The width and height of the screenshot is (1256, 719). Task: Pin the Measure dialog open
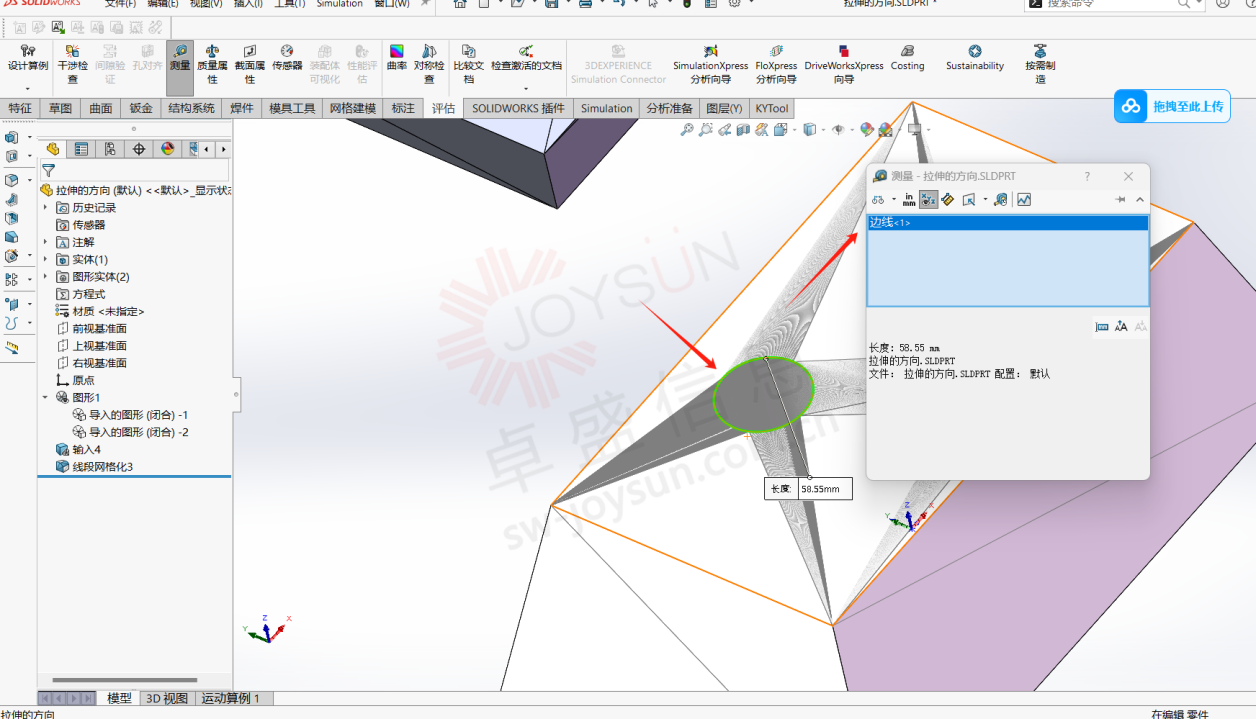coord(1120,200)
